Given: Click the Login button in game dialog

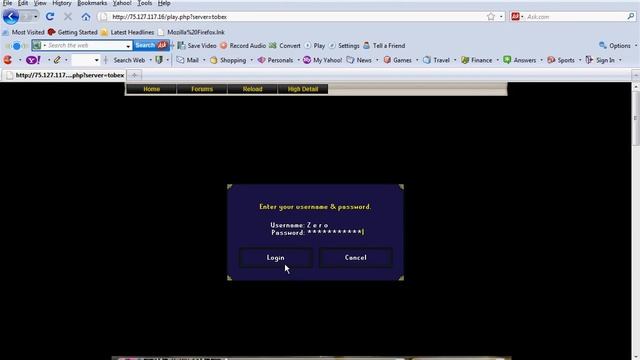Looking at the screenshot, I should click(276, 258).
